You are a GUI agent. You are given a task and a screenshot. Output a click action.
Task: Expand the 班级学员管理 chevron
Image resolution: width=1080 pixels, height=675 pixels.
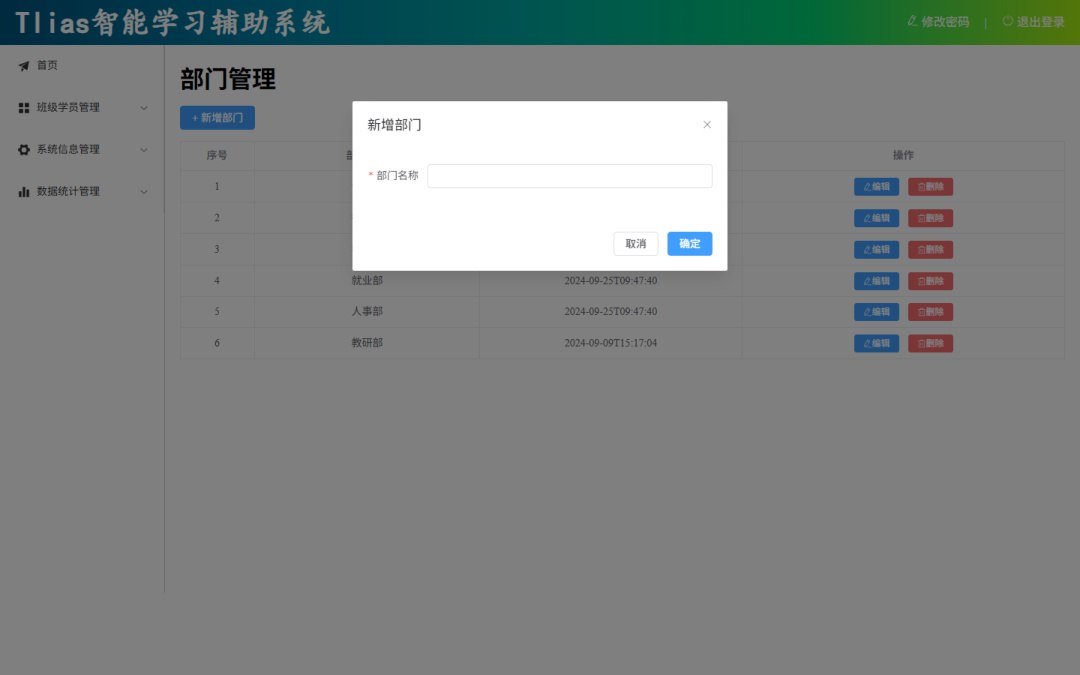144,108
